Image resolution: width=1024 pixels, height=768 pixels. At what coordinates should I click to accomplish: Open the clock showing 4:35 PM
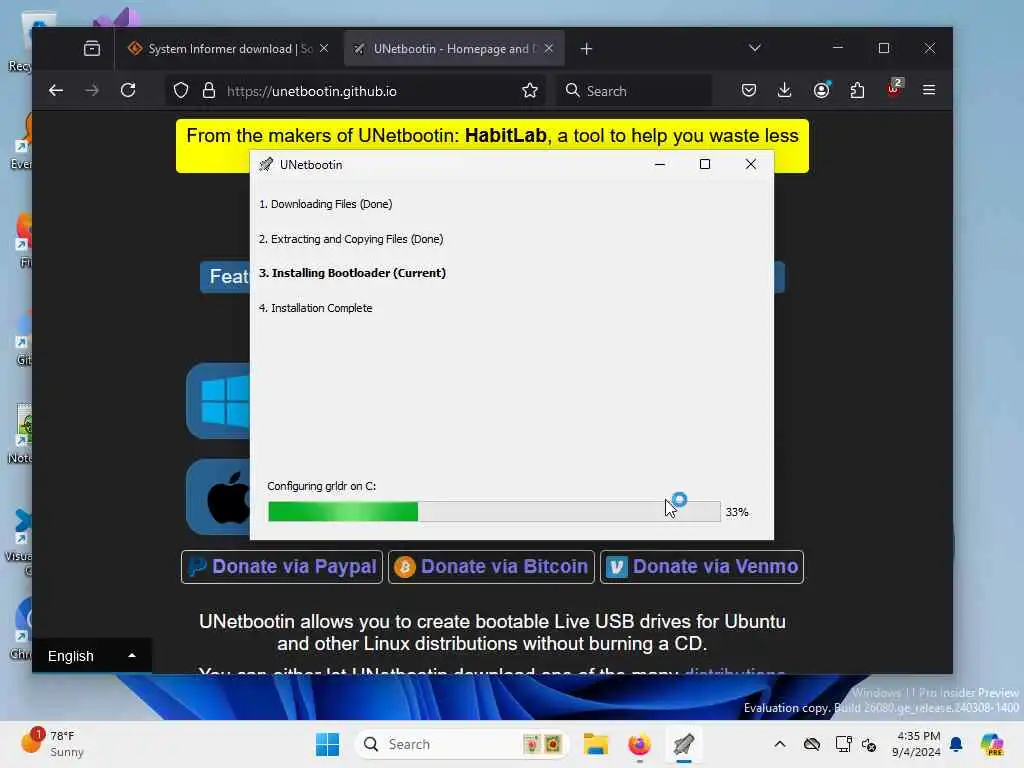918,744
